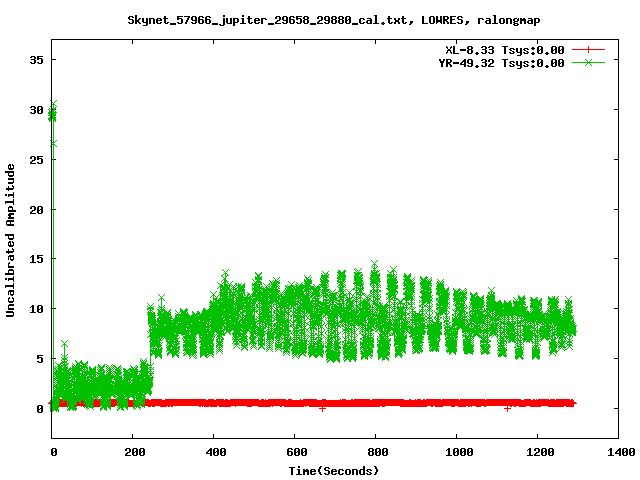Click the isolated red plus marker near 1120 seconds
Screen dimensions: 640x480
(507, 408)
